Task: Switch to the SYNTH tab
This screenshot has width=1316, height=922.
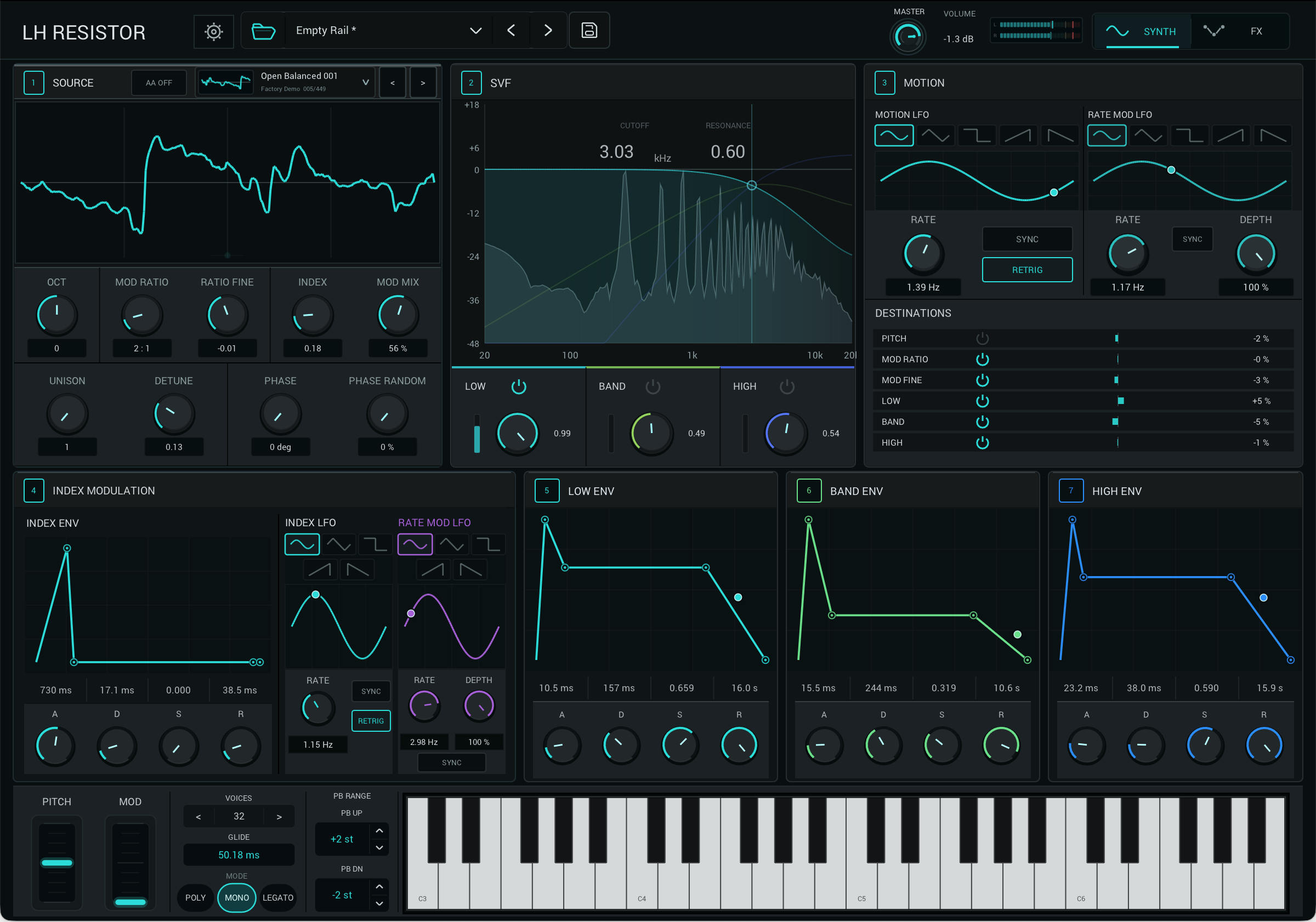Action: click(1142, 31)
